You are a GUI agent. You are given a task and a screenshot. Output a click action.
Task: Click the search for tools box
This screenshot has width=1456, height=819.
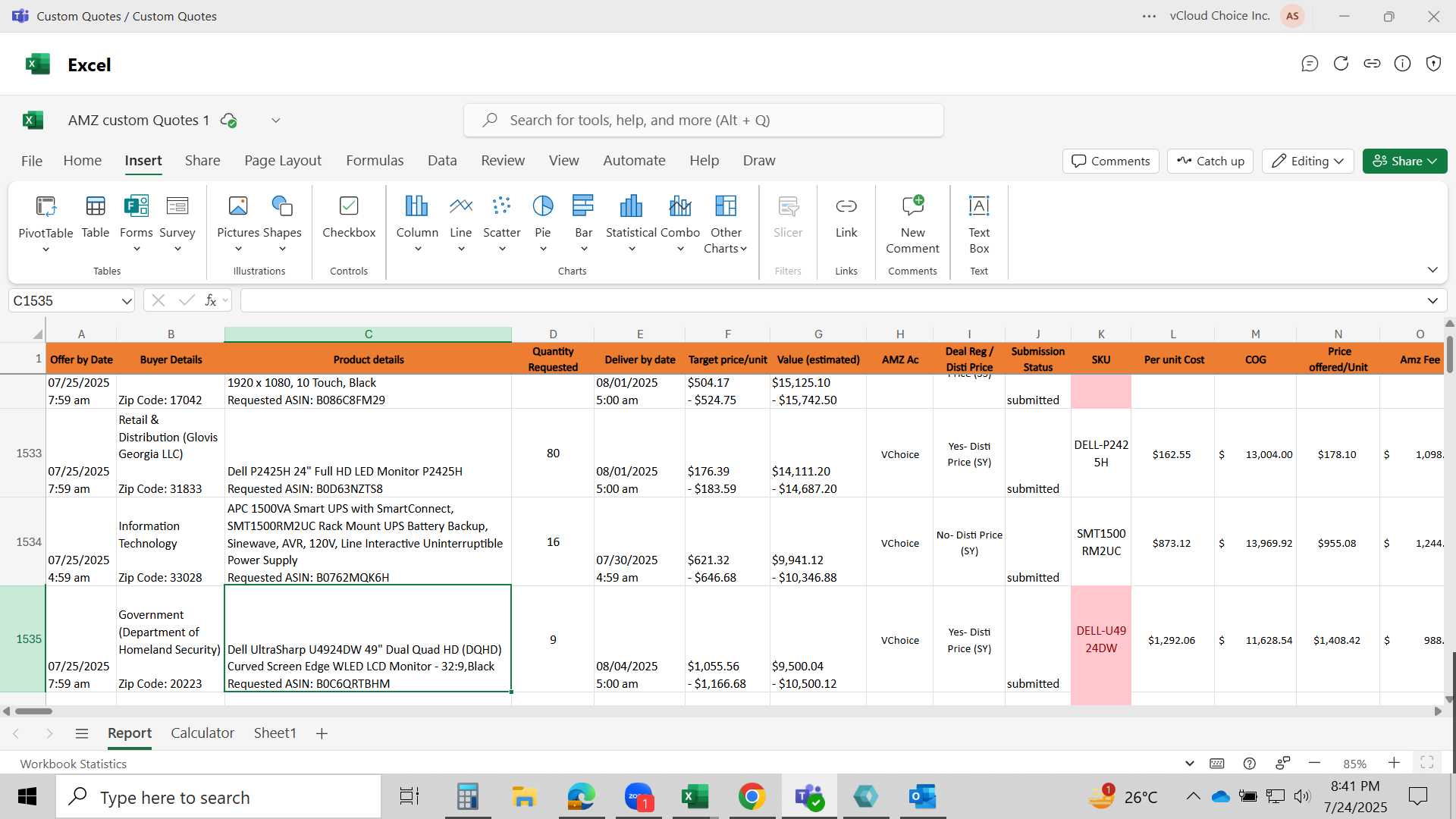704,121
